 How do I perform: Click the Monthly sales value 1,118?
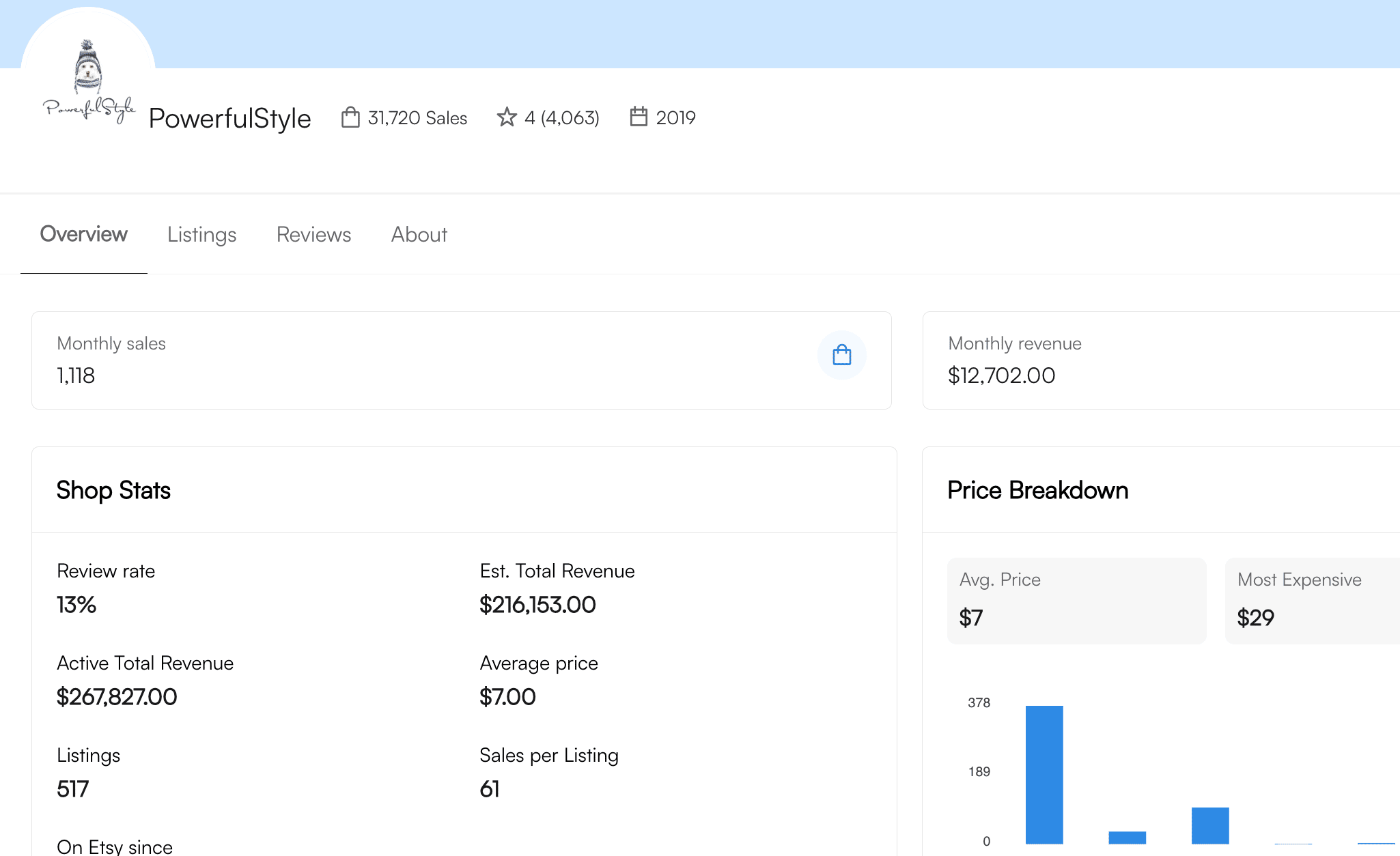76,375
